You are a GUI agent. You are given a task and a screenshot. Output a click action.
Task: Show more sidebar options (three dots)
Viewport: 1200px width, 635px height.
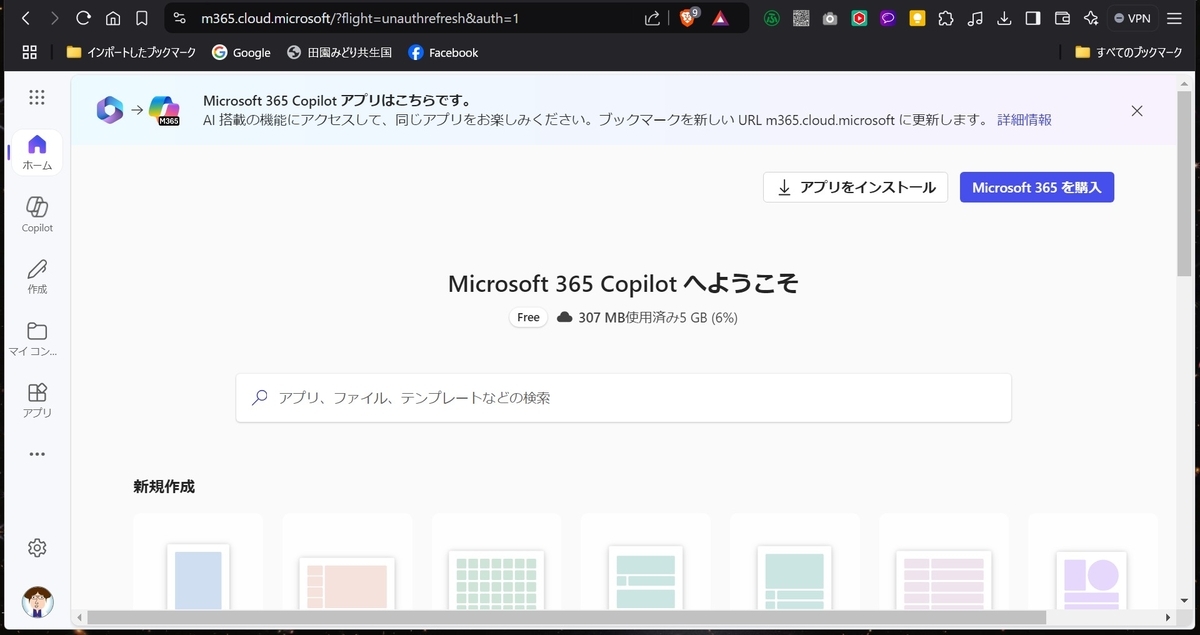(x=37, y=454)
